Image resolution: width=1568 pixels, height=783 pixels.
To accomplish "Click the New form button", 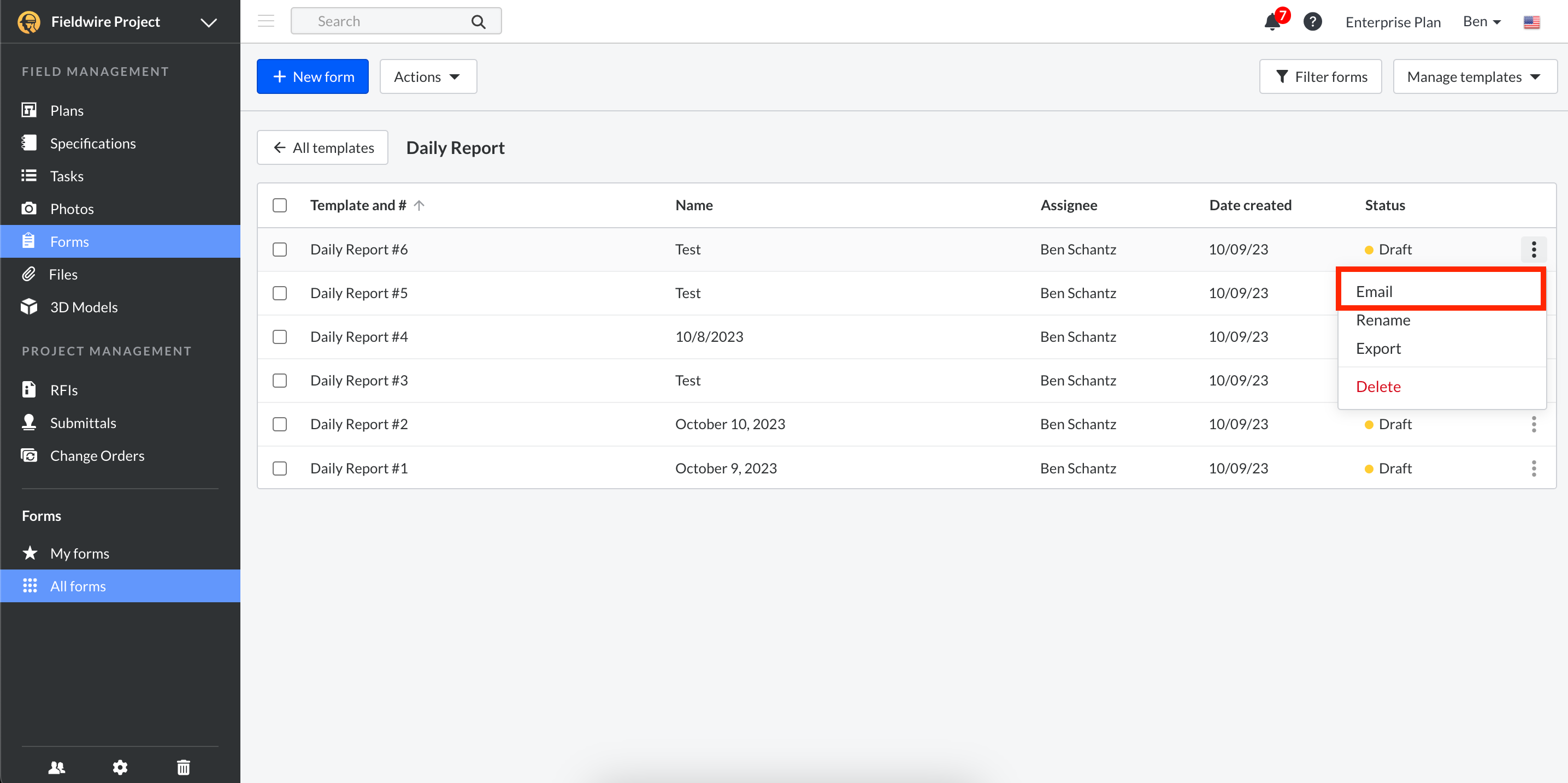I will coord(313,76).
